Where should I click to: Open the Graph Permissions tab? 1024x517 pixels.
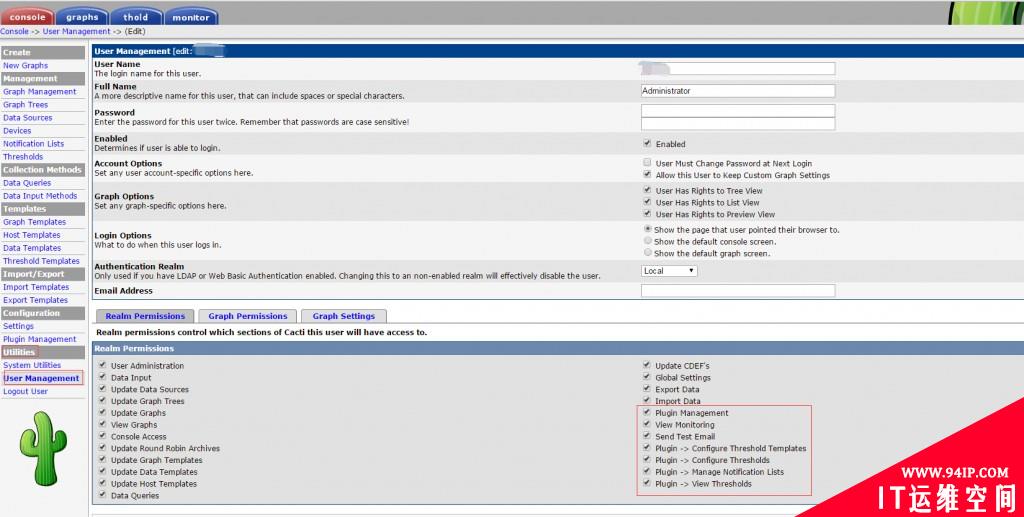248,316
